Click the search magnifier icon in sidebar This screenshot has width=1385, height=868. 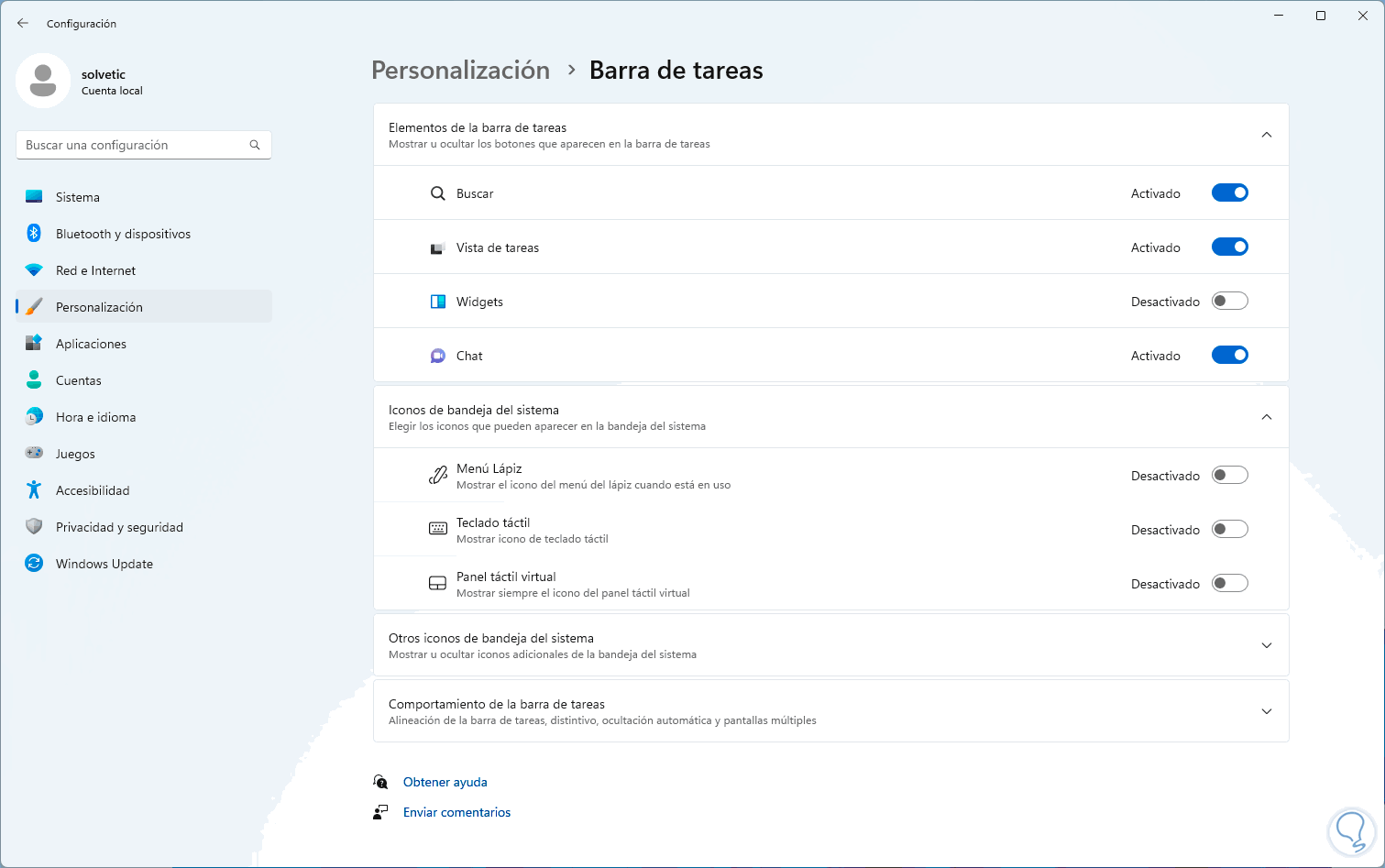point(255,145)
